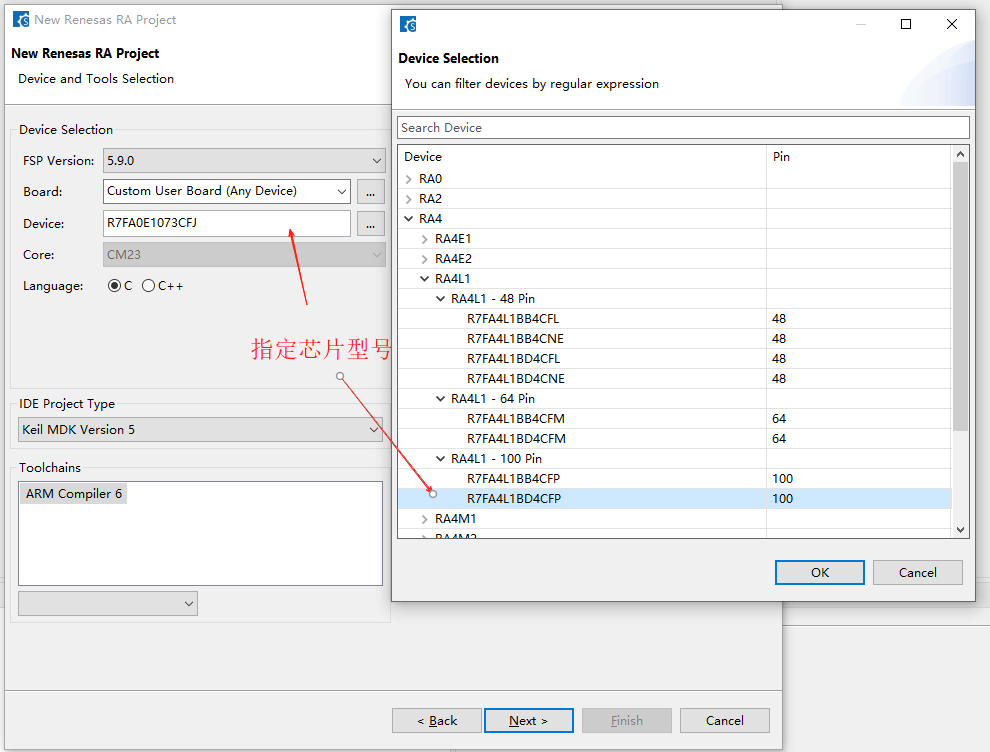Screen dimensions: 990x752
Task: Click the browse button next to Board
Action: click(371, 191)
